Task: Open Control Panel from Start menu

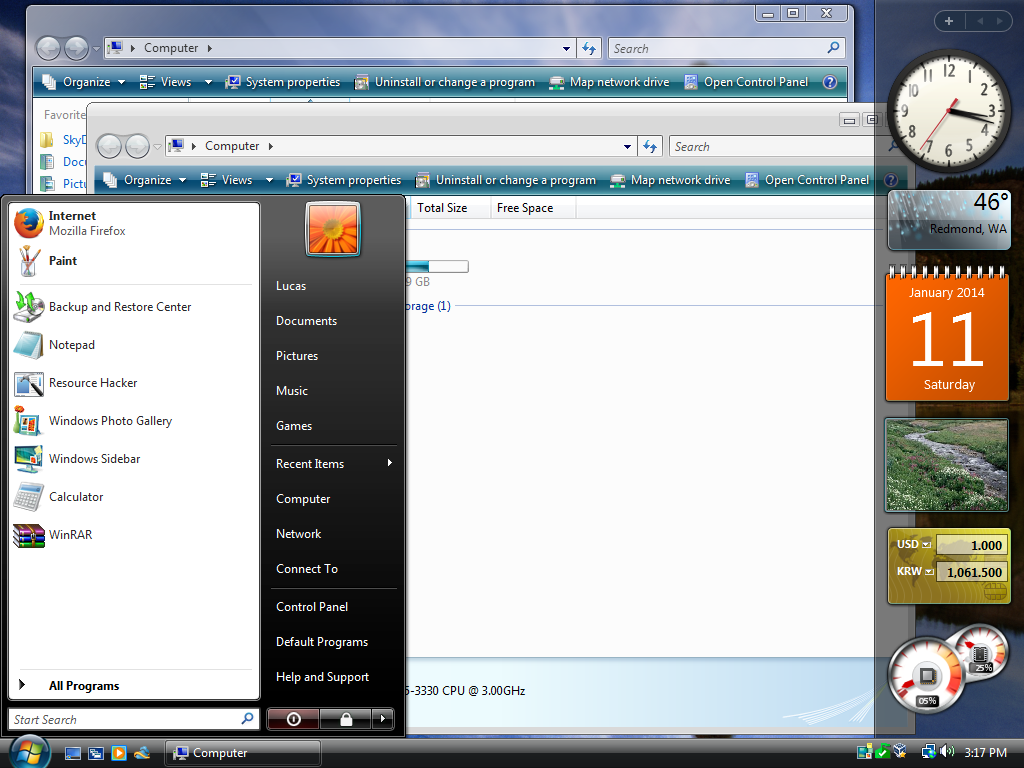Action: pyautogui.click(x=334, y=607)
